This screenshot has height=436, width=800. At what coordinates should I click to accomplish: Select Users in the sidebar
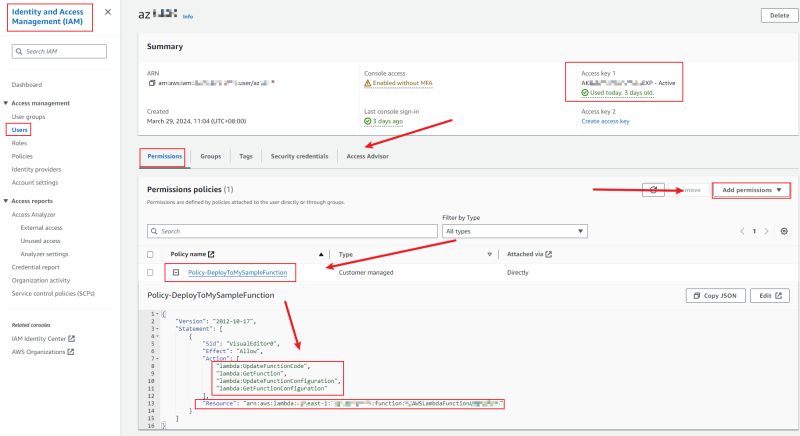tap(19, 130)
